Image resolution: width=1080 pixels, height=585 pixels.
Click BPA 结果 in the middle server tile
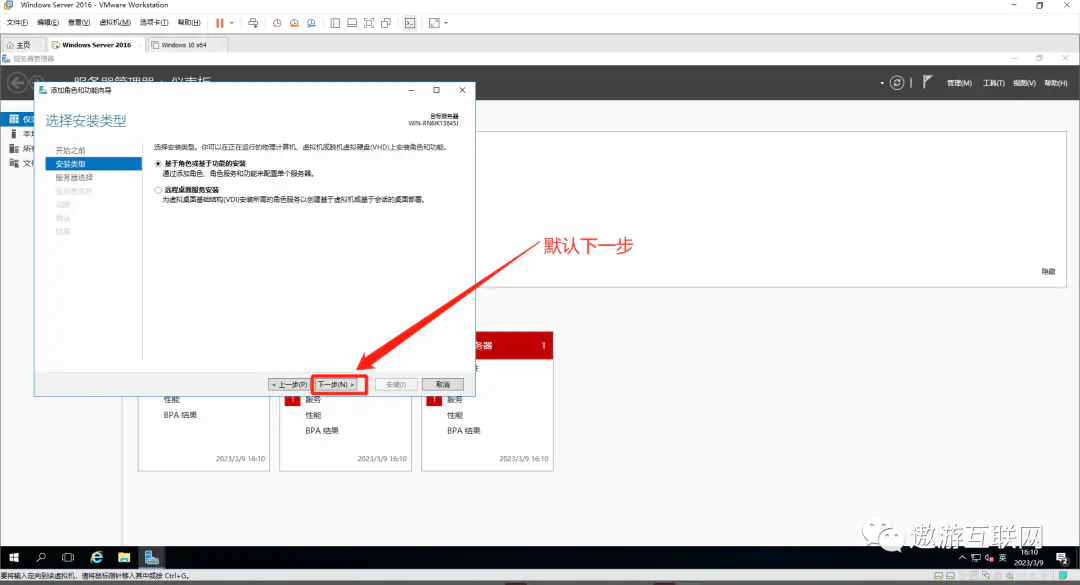322,431
